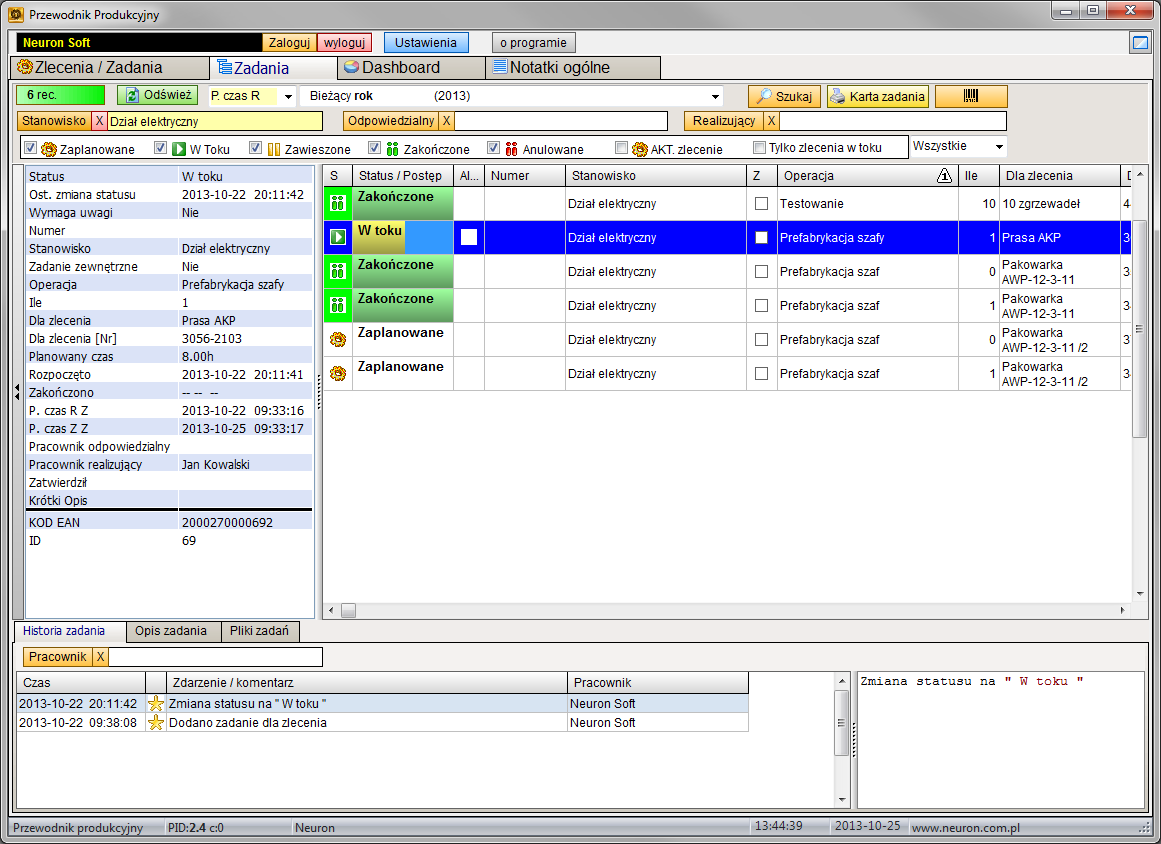Click the task table horizontal scrollbar thumb
The image size is (1161, 844).
click(348, 611)
